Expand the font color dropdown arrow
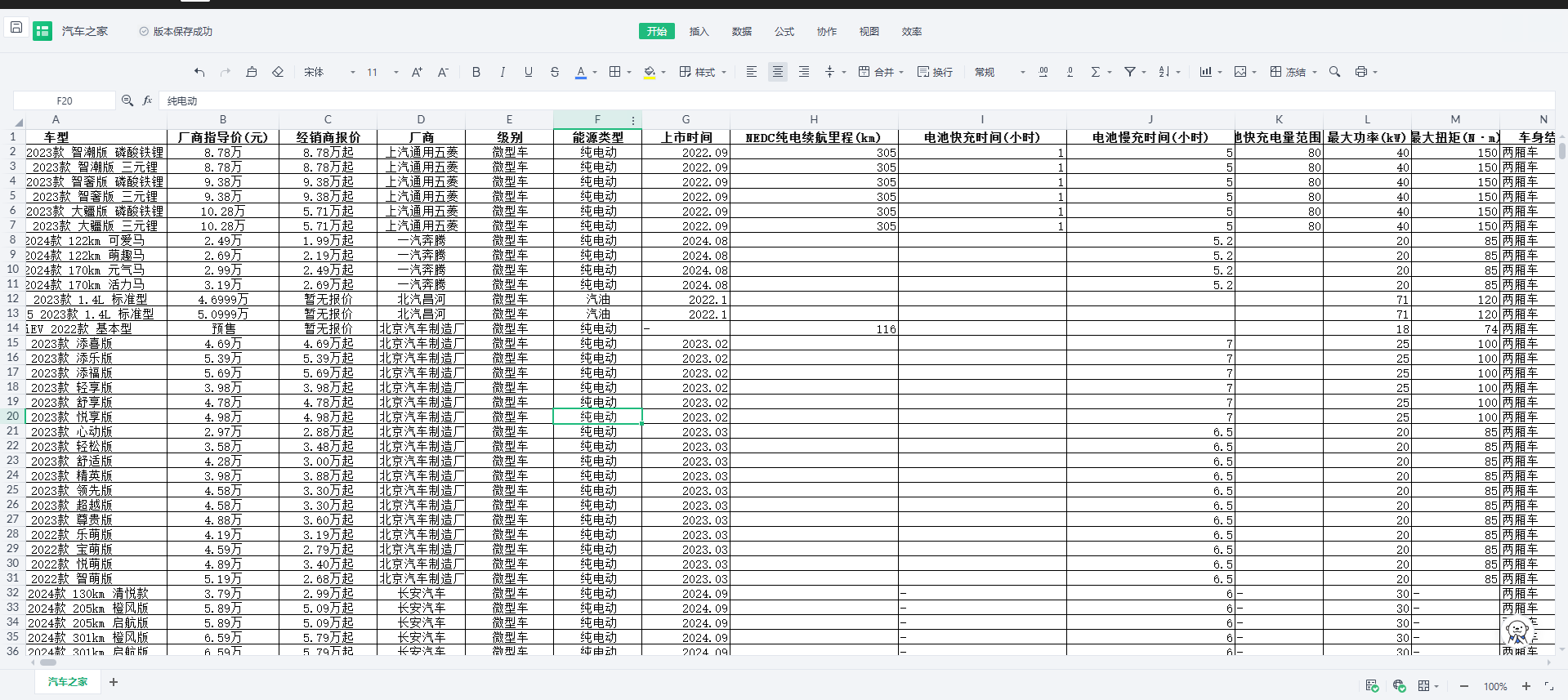The image size is (1568, 700). click(x=595, y=72)
